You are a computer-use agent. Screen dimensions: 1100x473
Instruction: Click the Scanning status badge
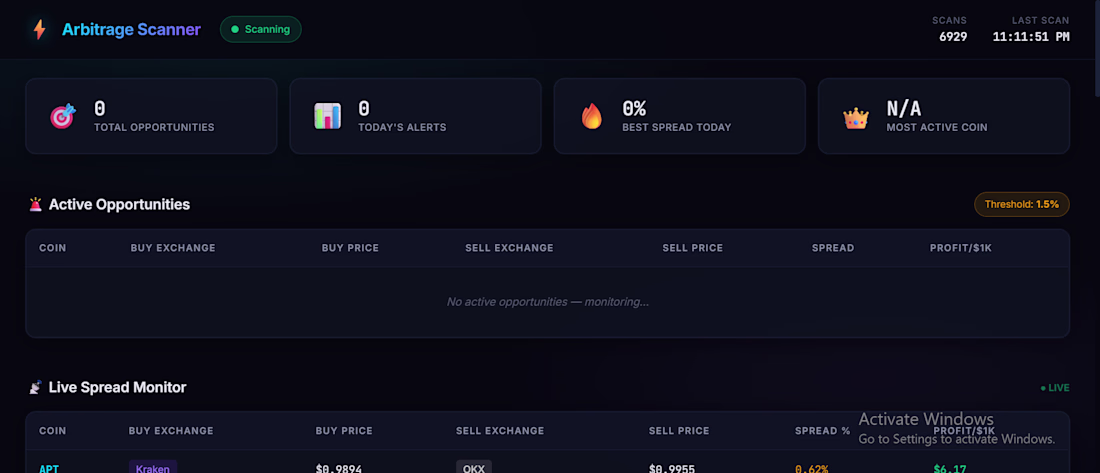tap(260, 29)
